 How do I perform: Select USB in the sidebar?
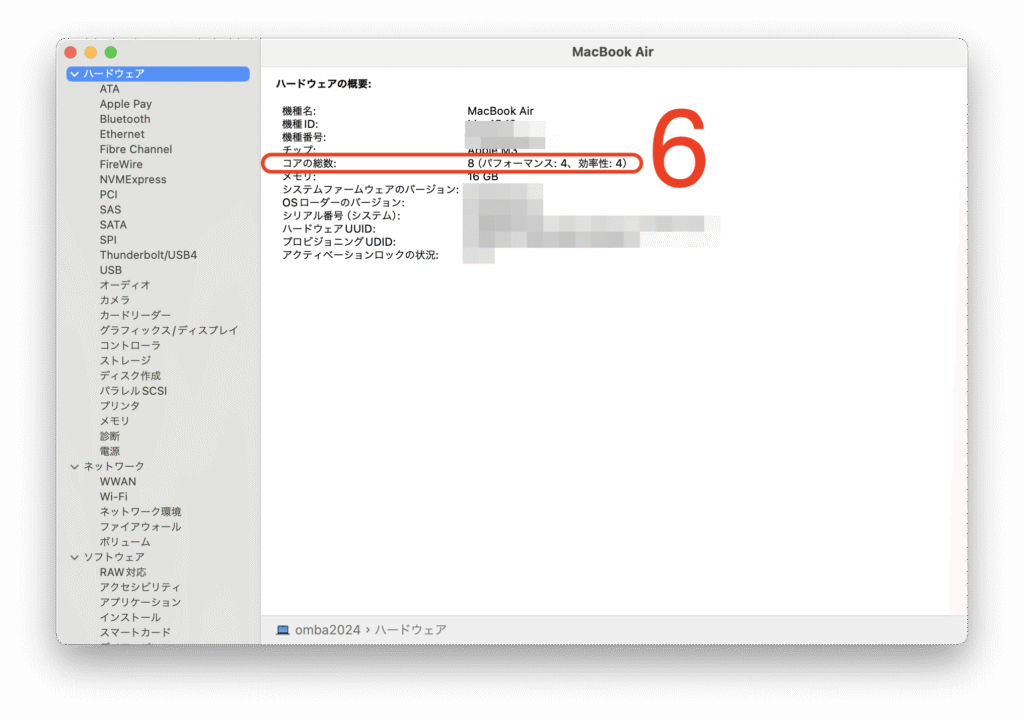(110, 270)
